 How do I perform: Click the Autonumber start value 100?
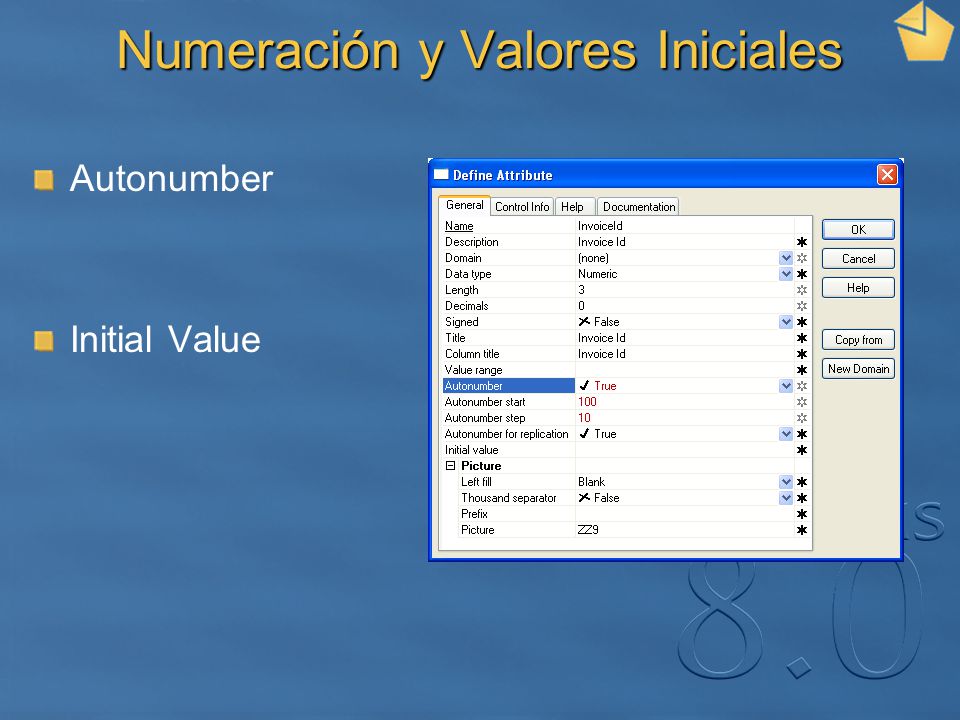pos(587,402)
